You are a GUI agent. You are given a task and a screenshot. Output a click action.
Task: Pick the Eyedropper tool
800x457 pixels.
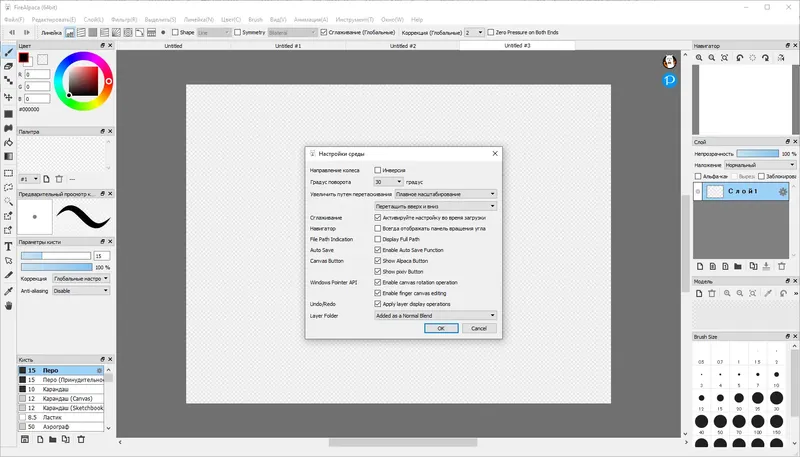pyautogui.click(x=8, y=291)
